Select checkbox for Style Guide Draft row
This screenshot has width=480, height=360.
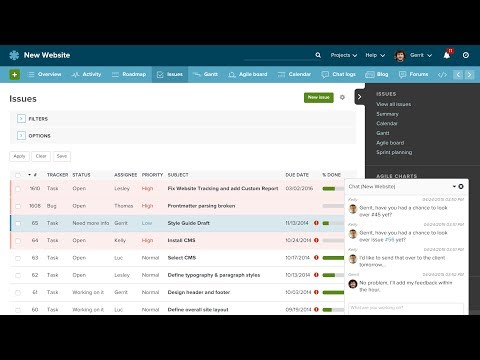coord(18,223)
